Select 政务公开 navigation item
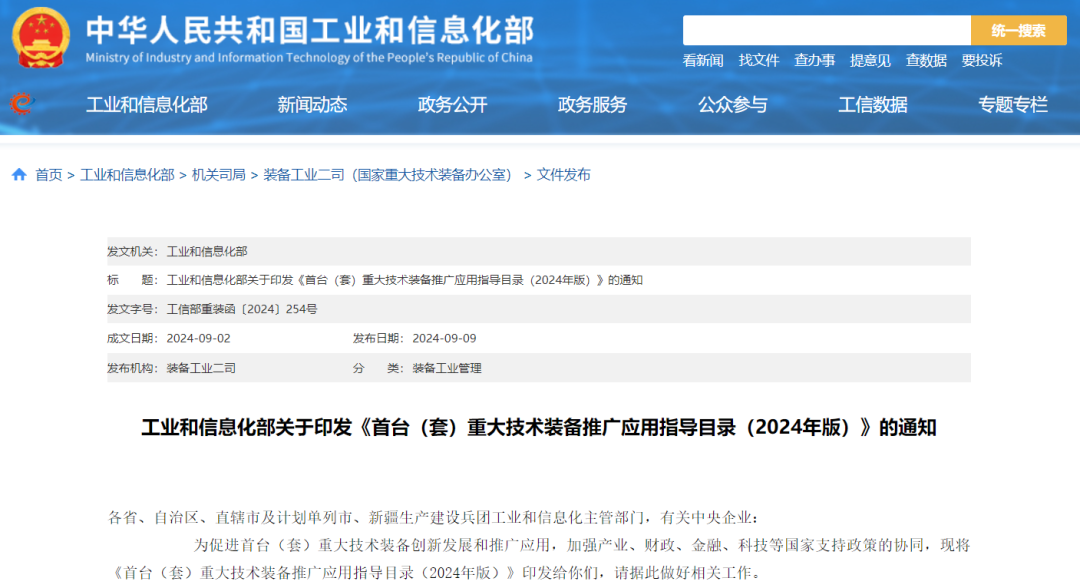 453,105
